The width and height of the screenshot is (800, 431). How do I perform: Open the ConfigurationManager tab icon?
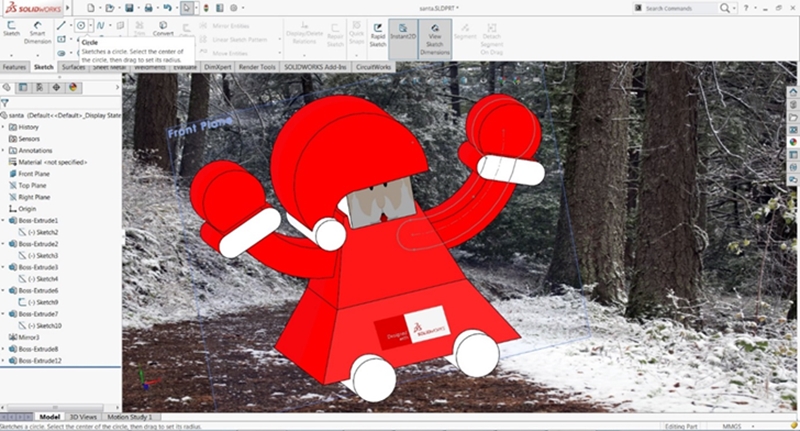point(39,88)
